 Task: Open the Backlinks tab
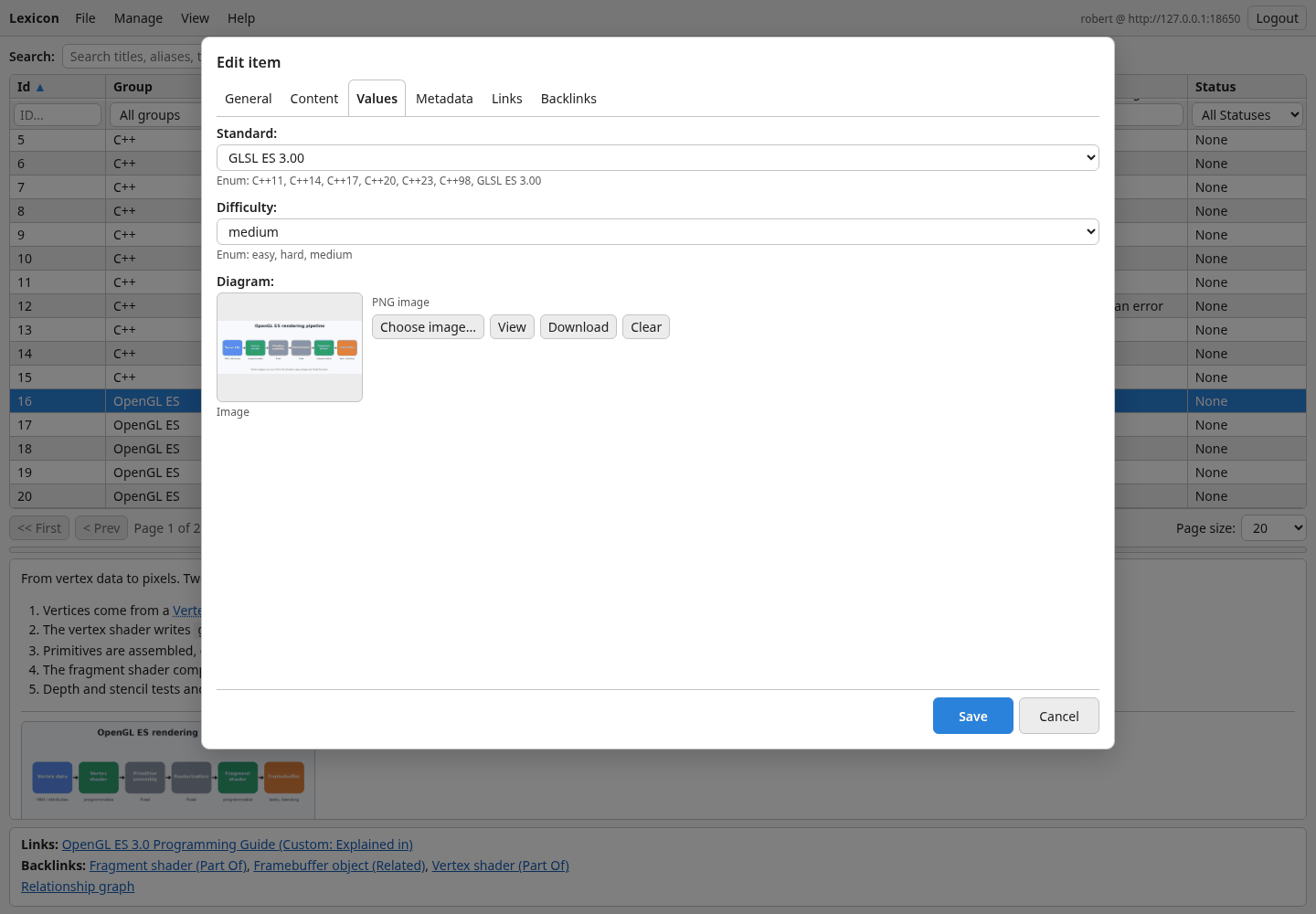coord(568,99)
